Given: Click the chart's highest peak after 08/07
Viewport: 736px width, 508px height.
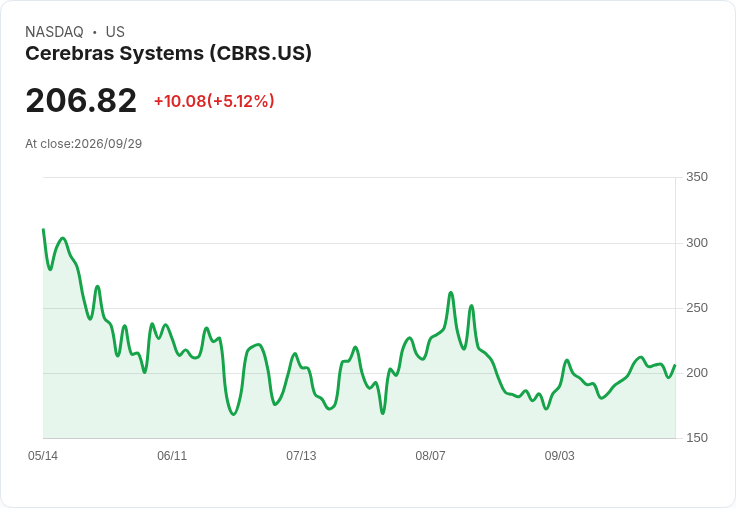Looking at the screenshot, I should [x=451, y=292].
